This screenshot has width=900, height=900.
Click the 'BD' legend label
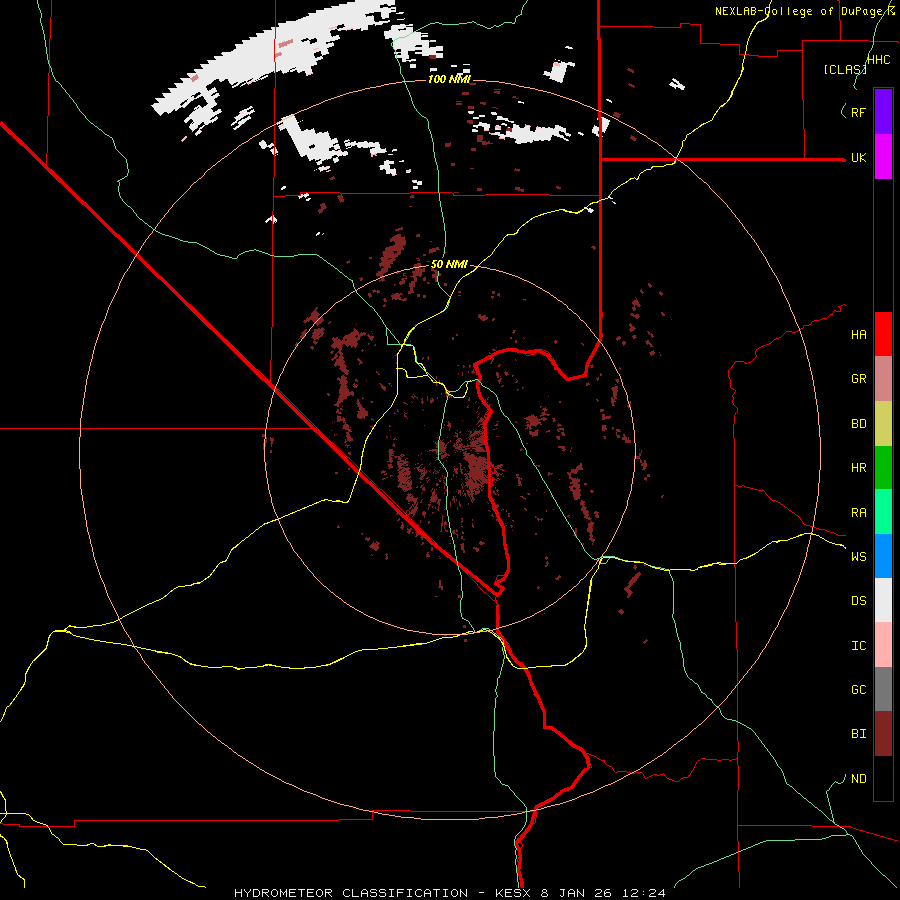tap(858, 424)
